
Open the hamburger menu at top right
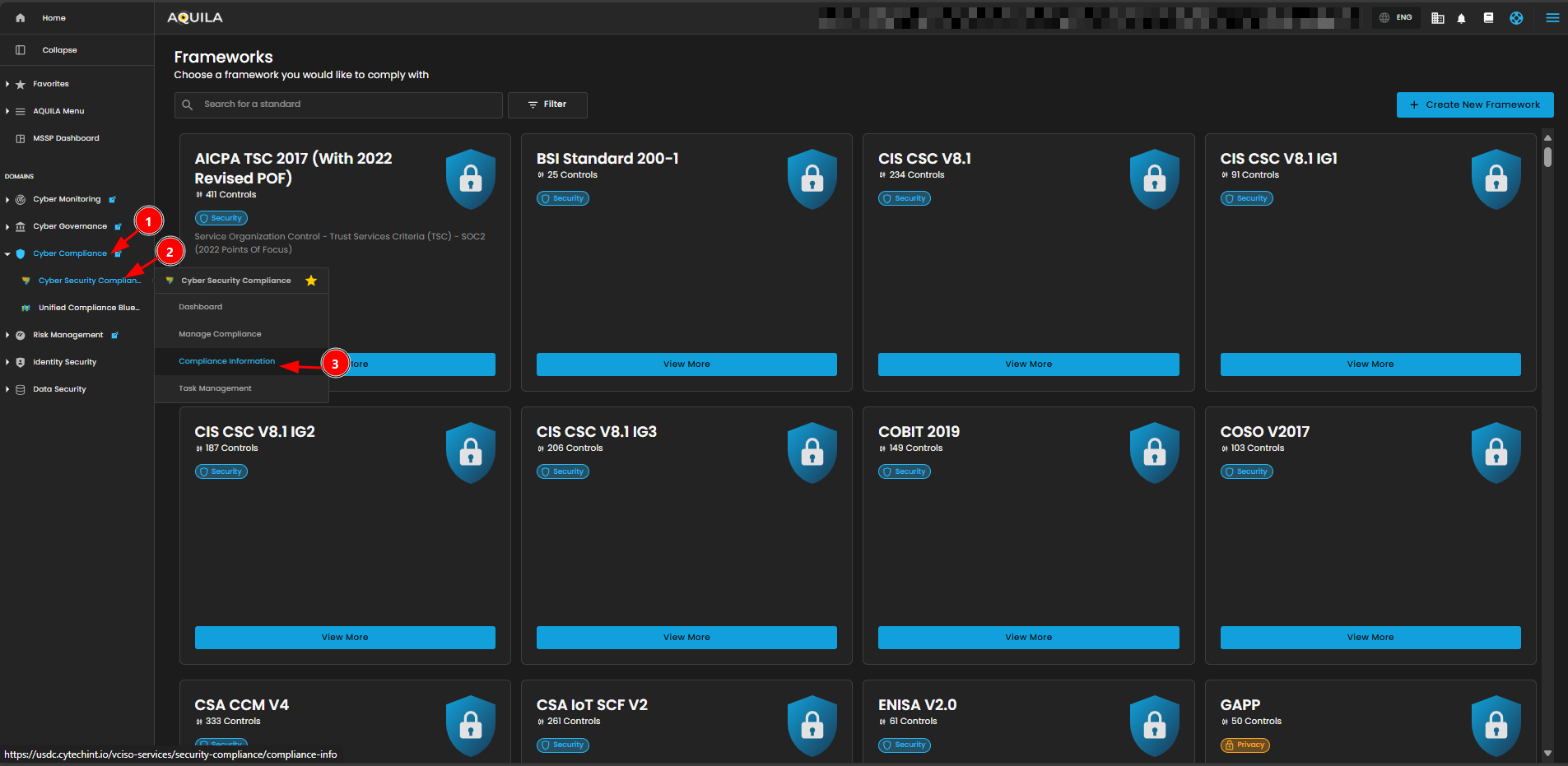click(1552, 18)
